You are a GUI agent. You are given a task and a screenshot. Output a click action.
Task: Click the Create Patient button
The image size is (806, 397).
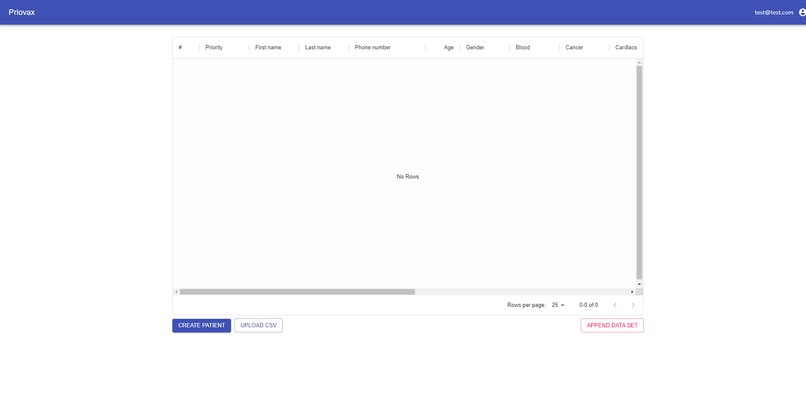point(202,326)
